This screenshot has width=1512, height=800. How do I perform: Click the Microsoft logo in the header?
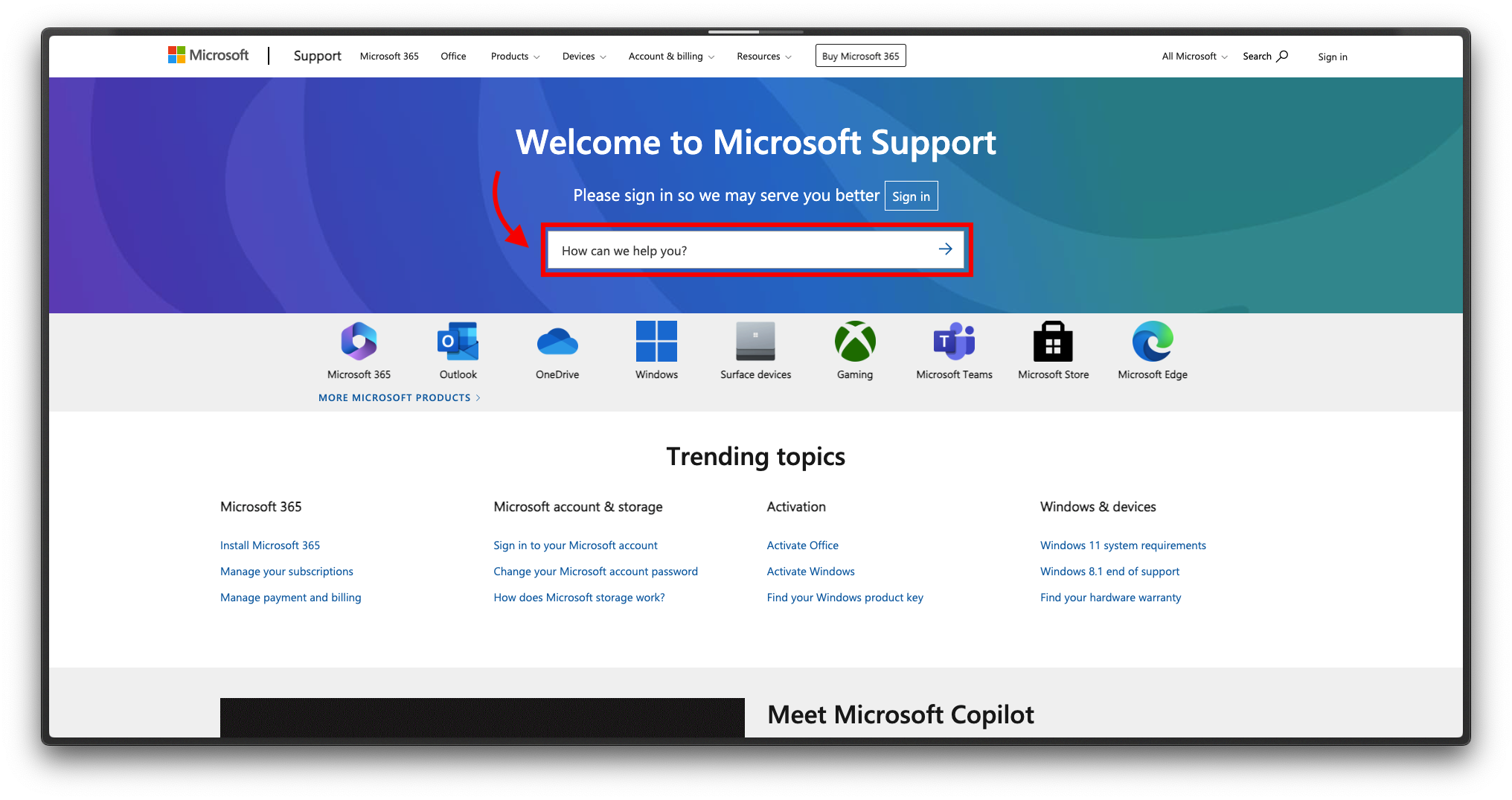tap(208, 55)
